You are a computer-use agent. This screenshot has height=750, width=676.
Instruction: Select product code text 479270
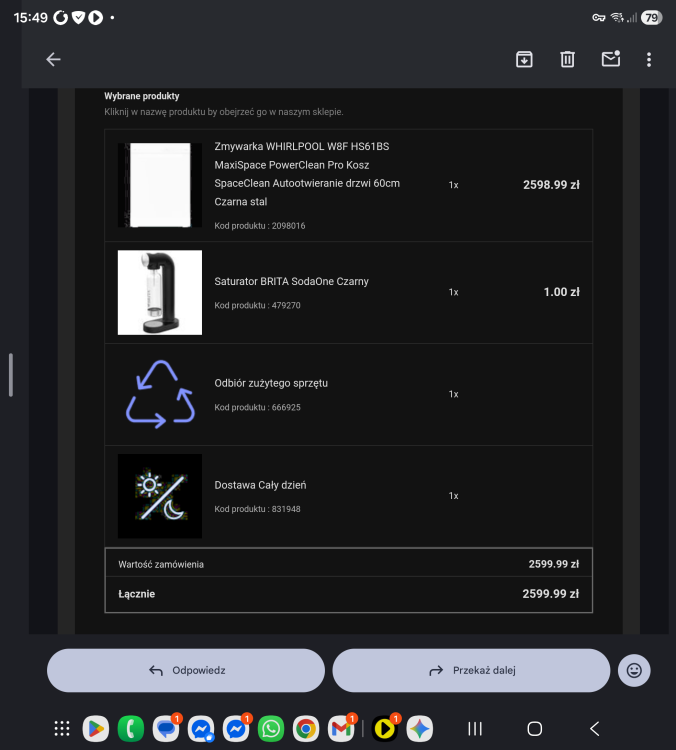286,305
